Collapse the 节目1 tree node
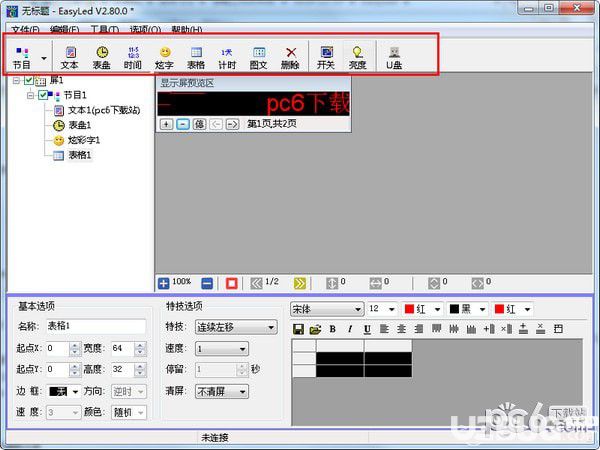This screenshot has width=600, height=450. coord(30,95)
